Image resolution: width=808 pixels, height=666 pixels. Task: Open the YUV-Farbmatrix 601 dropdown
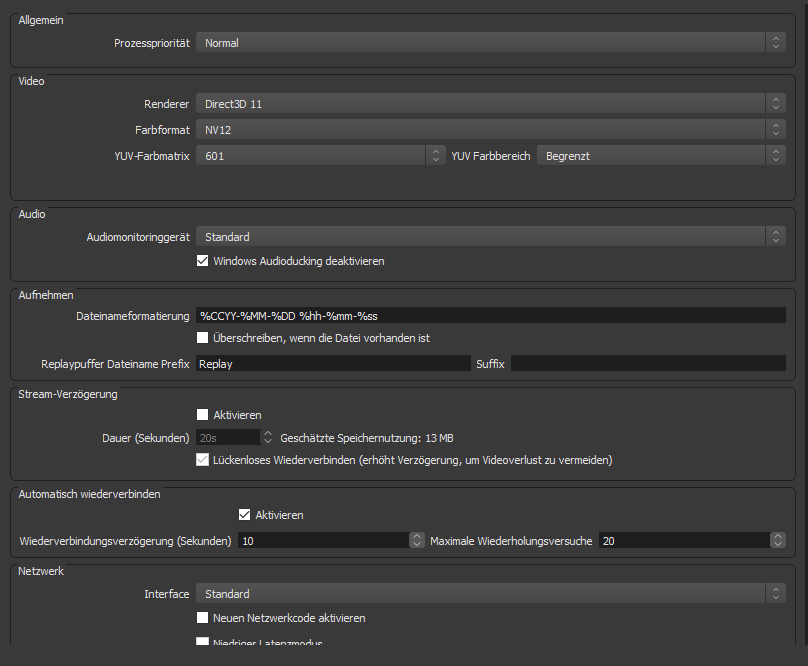pos(320,156)
